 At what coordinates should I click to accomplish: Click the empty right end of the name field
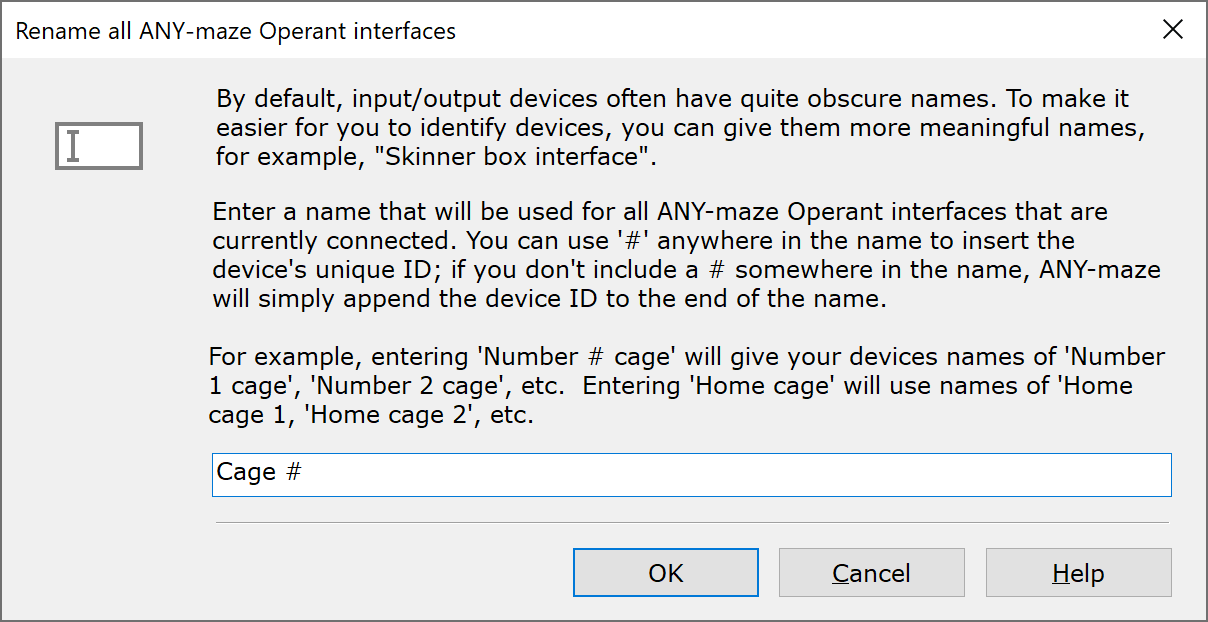pyautogui.click(x=1100, y=474)
